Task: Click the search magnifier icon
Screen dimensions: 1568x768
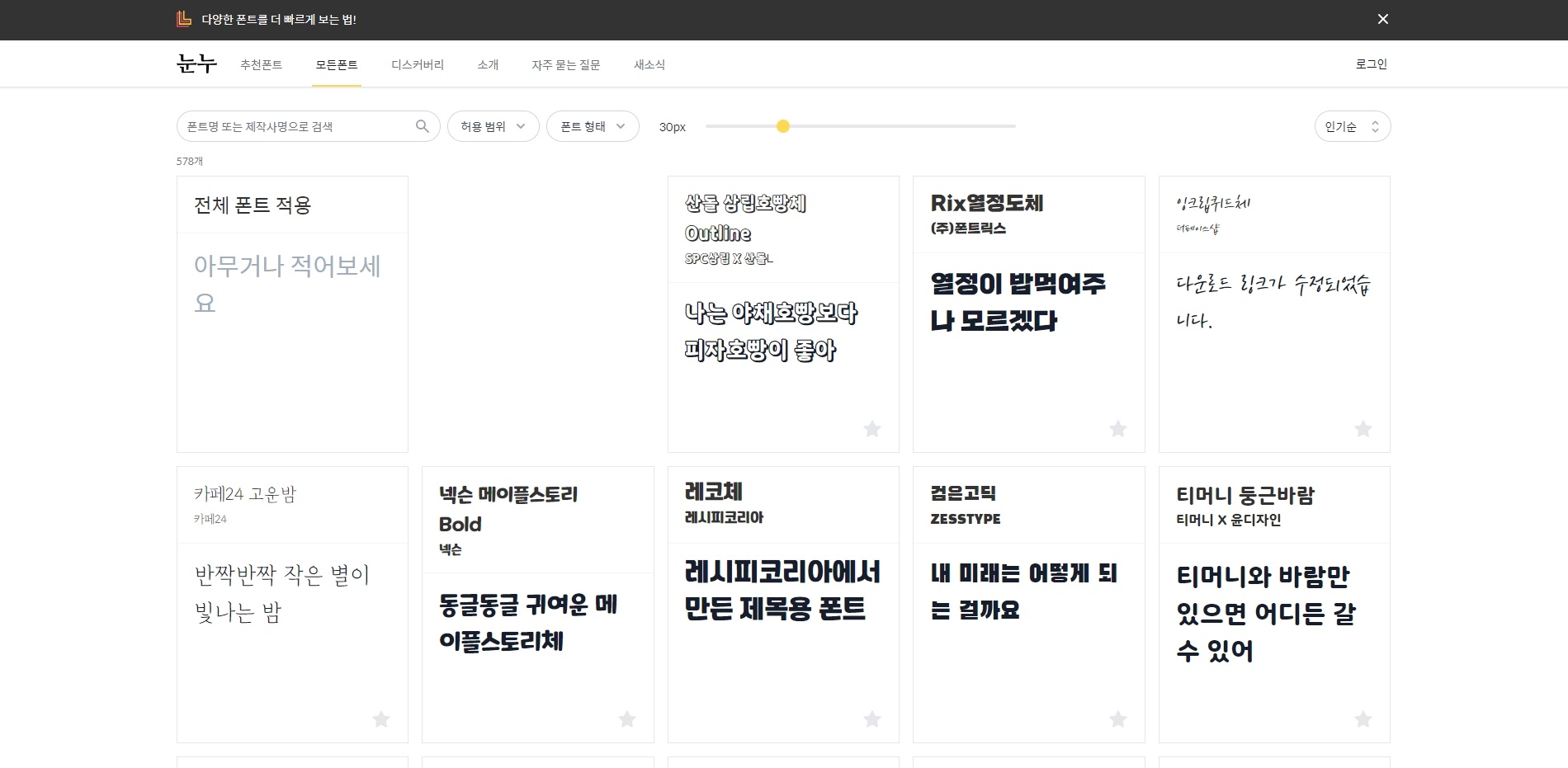Action: tap(423, 126)
